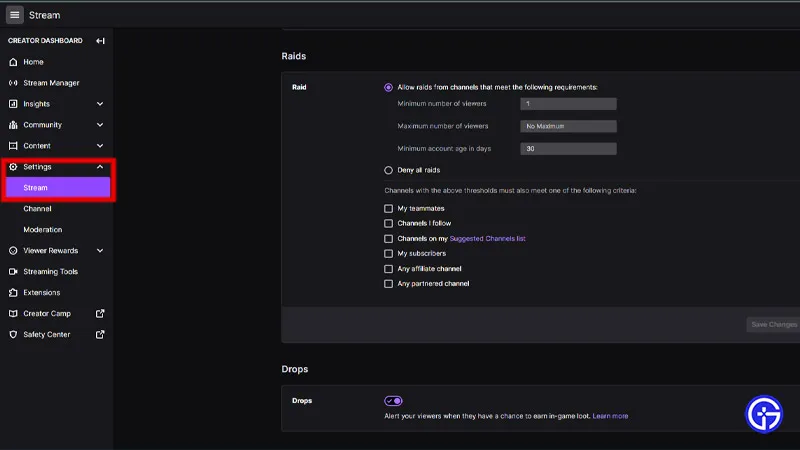Image resolution: width=800 pixels, height=450 pixels.
Task: Expand the Insights section chevron
Action: coord(100,104)
